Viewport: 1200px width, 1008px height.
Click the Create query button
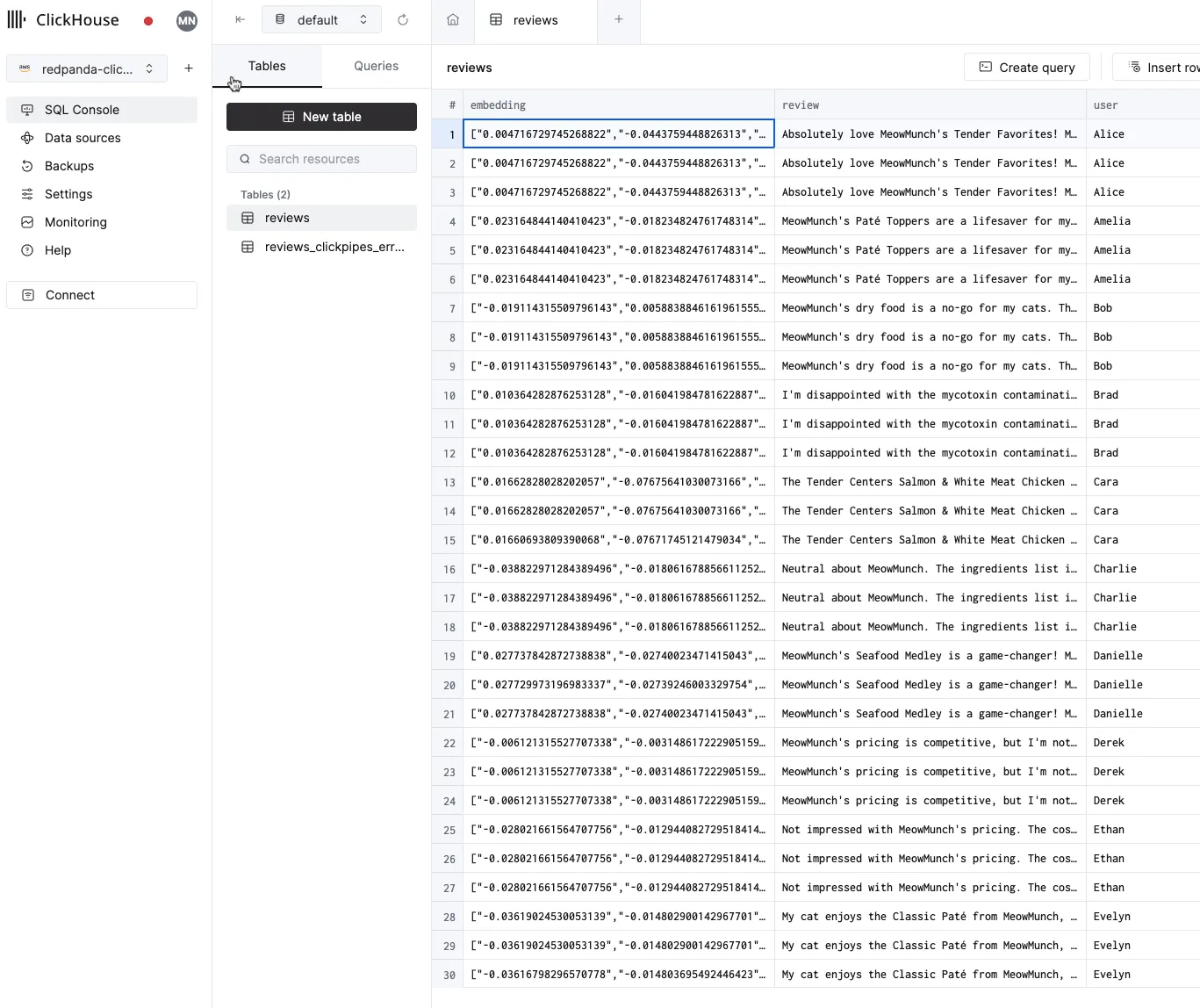coord(1027,67)
